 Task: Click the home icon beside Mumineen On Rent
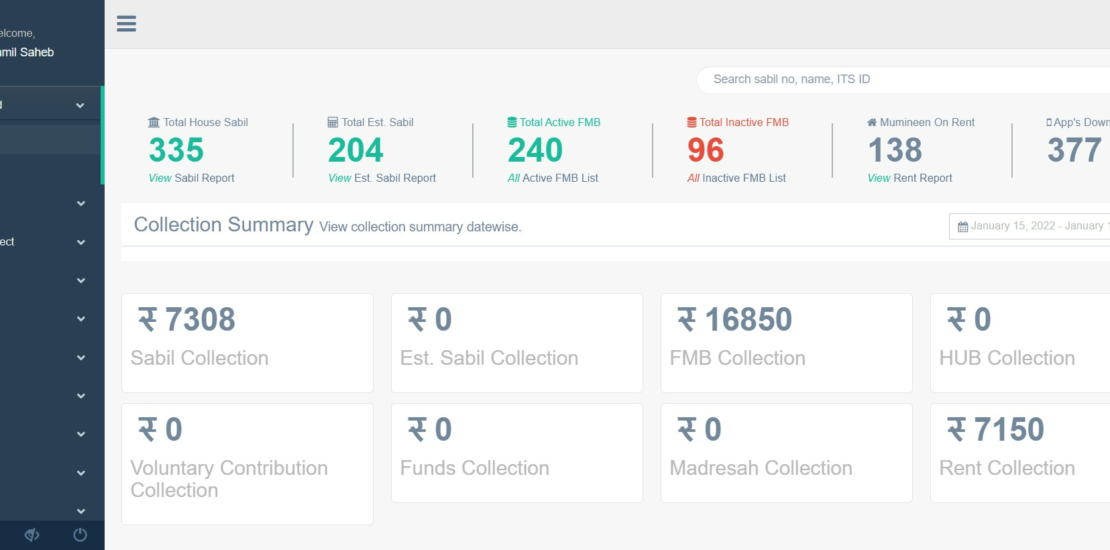pyautogui.click(x=872, y=123)
